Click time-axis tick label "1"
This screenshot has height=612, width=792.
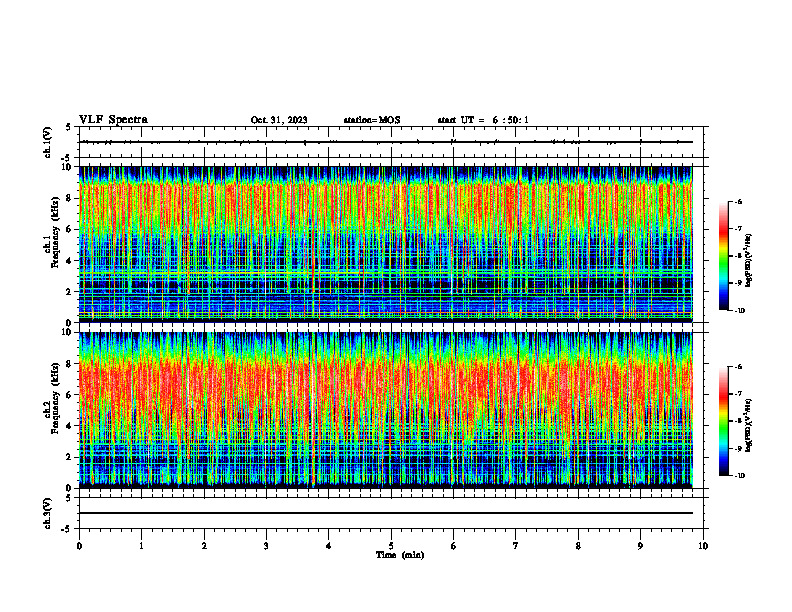click(x=141, y=546)
